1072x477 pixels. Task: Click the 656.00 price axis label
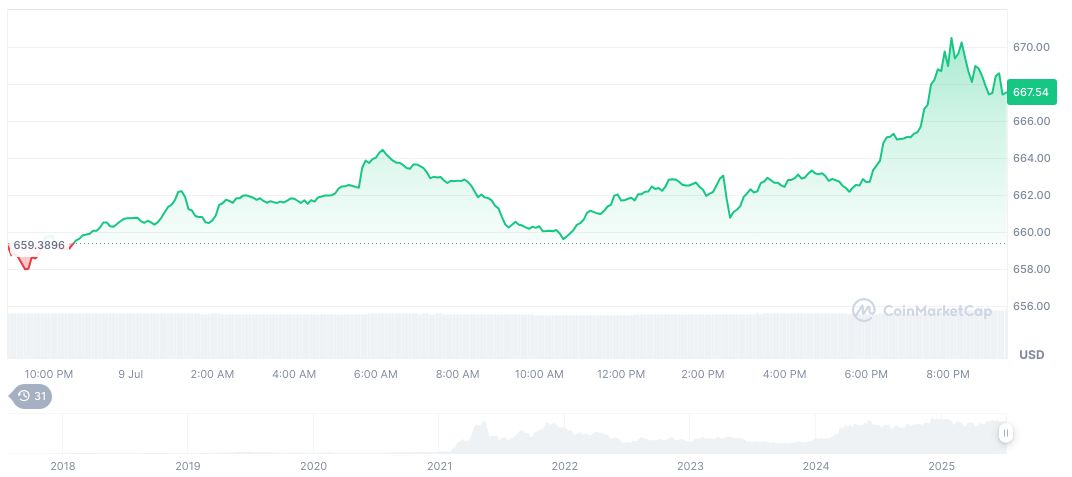click(1030, 306)
